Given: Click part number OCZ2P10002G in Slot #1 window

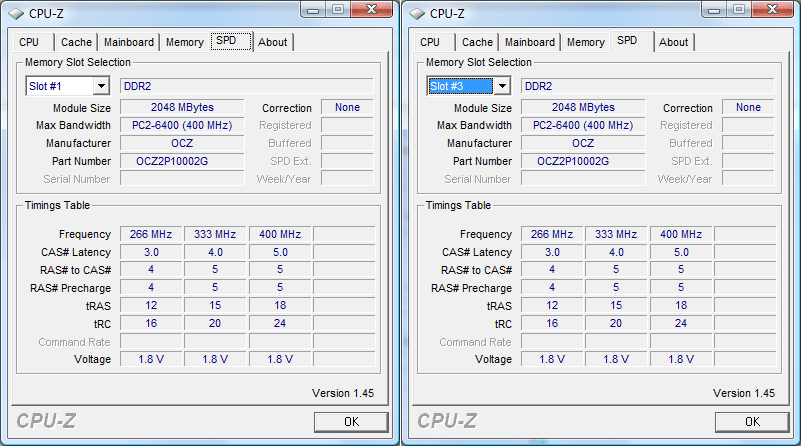Looking at the screenshot, I should pos(182,161).
